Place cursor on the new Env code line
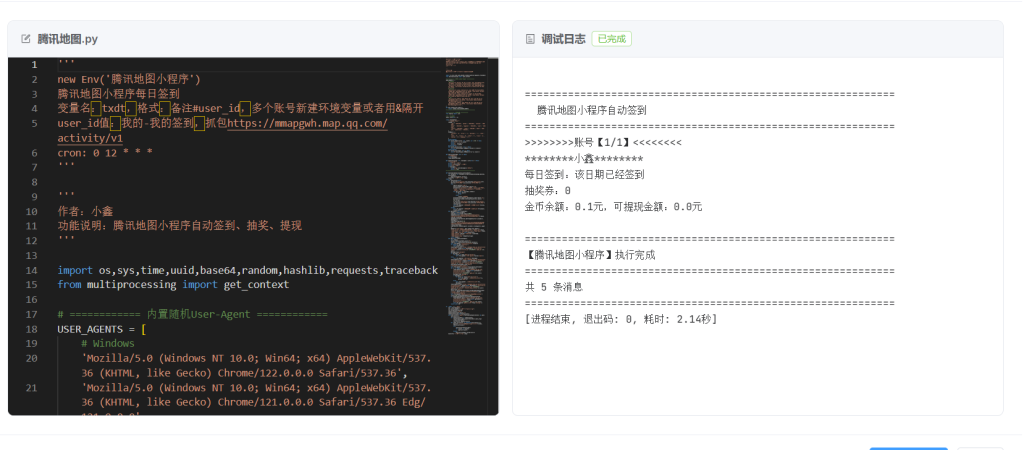 coord(130,79)
